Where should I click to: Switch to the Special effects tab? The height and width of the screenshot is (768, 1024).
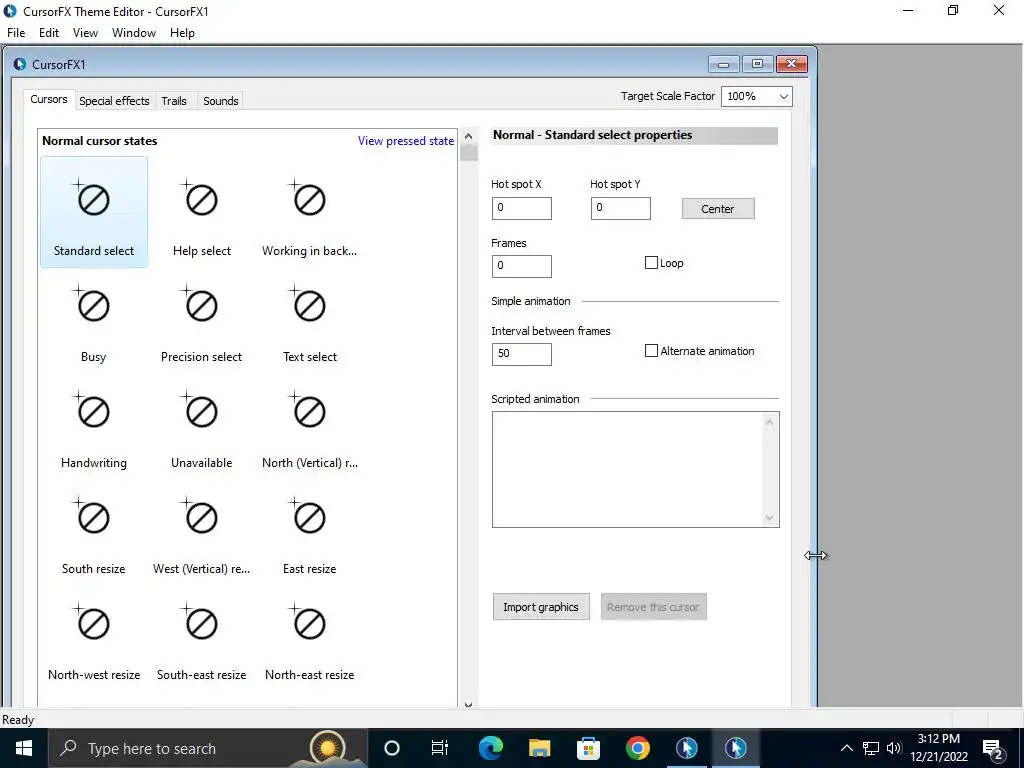114,101
